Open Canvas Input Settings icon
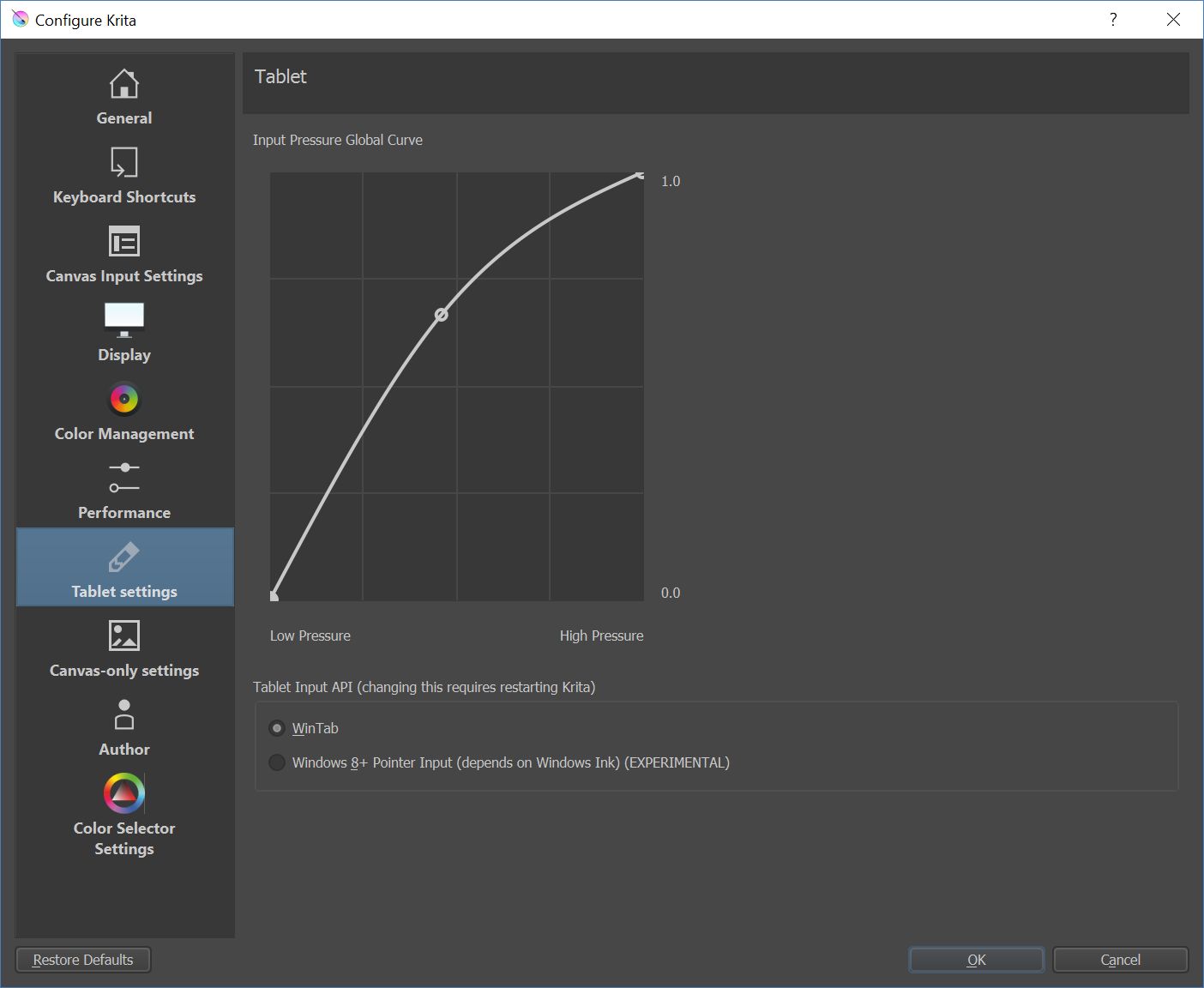Viewport: 1204px width, 988px height. [124, 242]
